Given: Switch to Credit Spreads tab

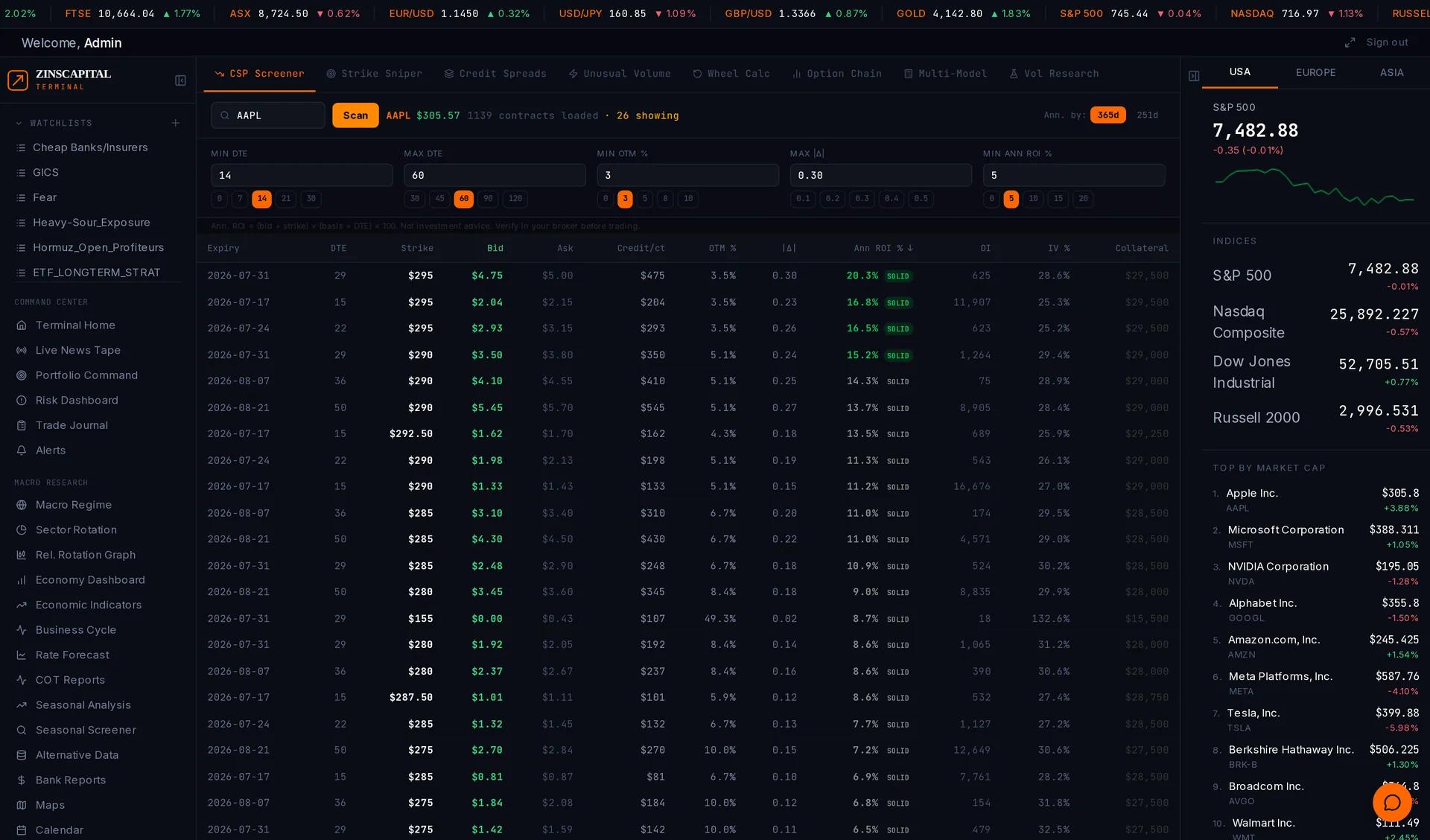Looking at the screenshot, I should click(495, 74).
